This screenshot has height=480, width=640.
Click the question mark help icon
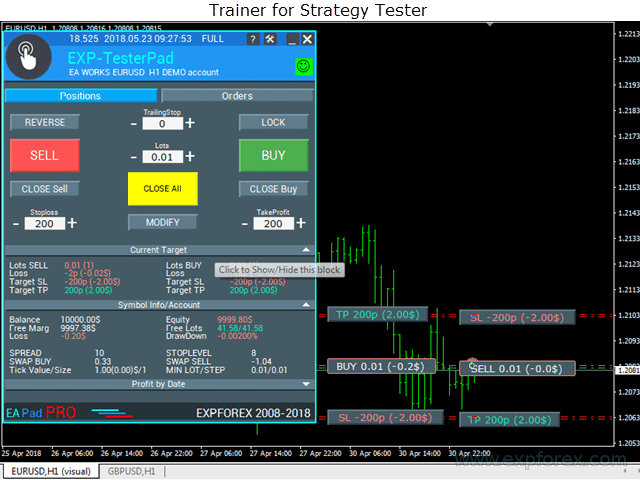click(x=253, y=39)
